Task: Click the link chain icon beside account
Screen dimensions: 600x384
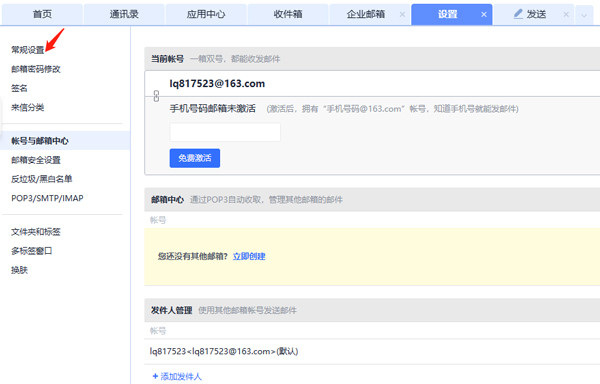Action: click(x=156, y=96)
